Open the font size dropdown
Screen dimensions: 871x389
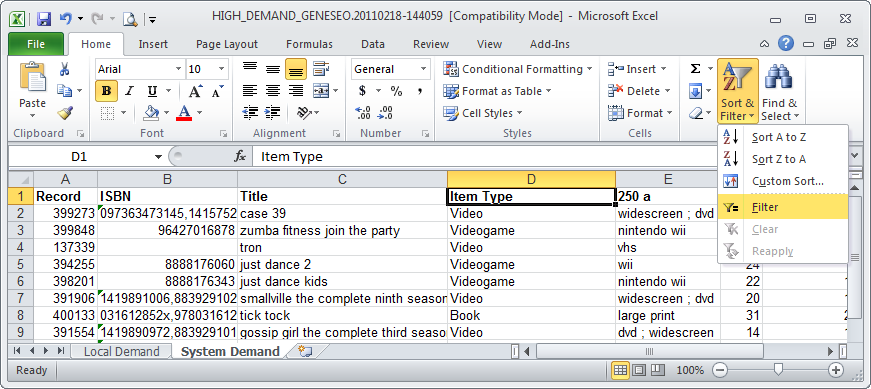point(222,69)
